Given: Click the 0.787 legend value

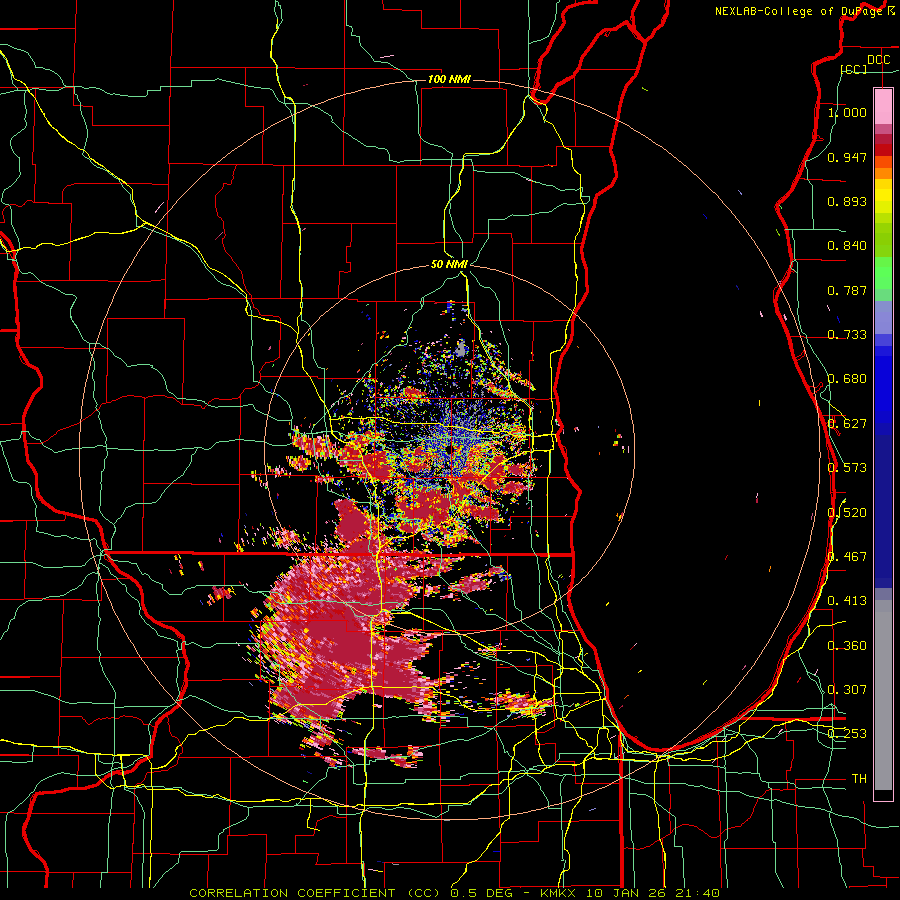Looking at the screenshot, I should pos(847,290).
